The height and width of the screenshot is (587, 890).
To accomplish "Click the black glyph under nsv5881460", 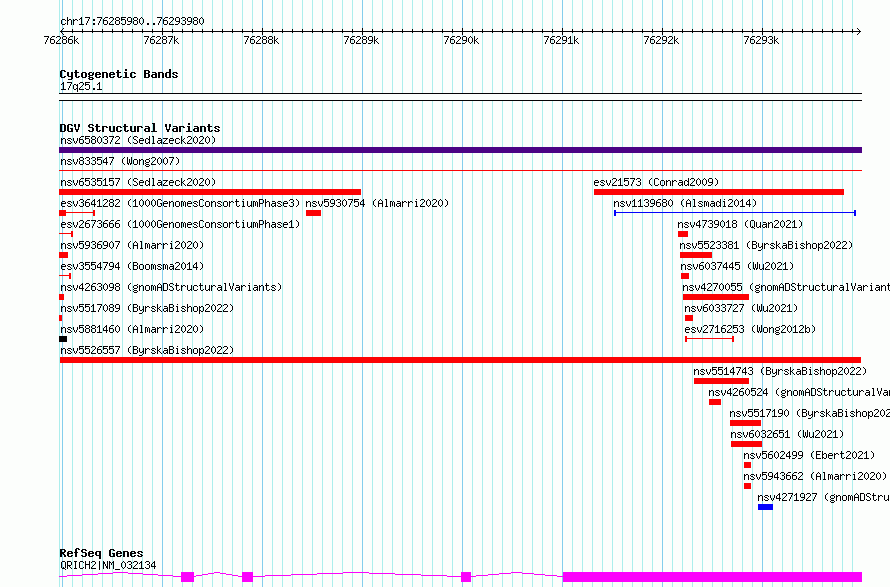I will point(63,339).
